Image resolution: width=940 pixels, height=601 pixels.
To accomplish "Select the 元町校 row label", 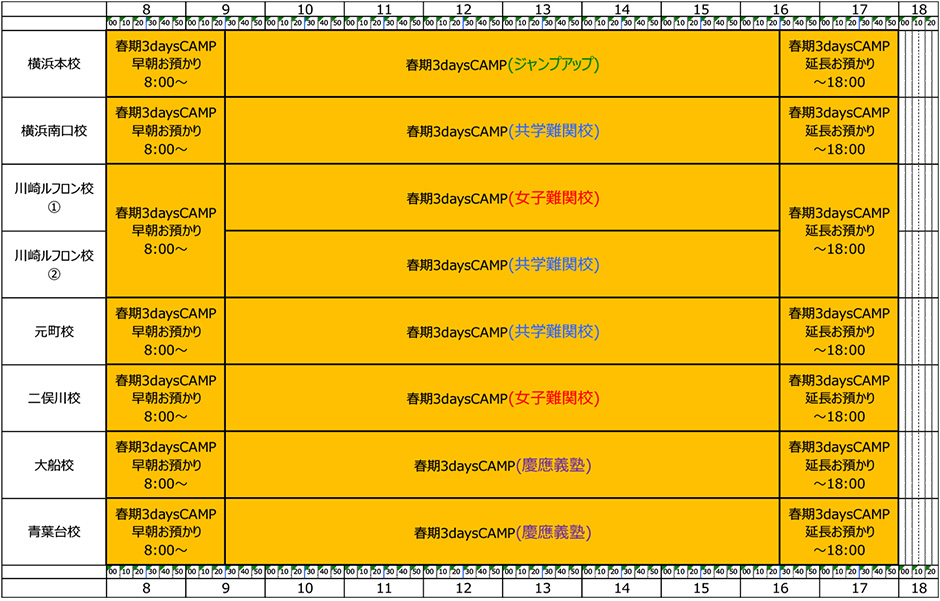I will click(x=53, y=331).
